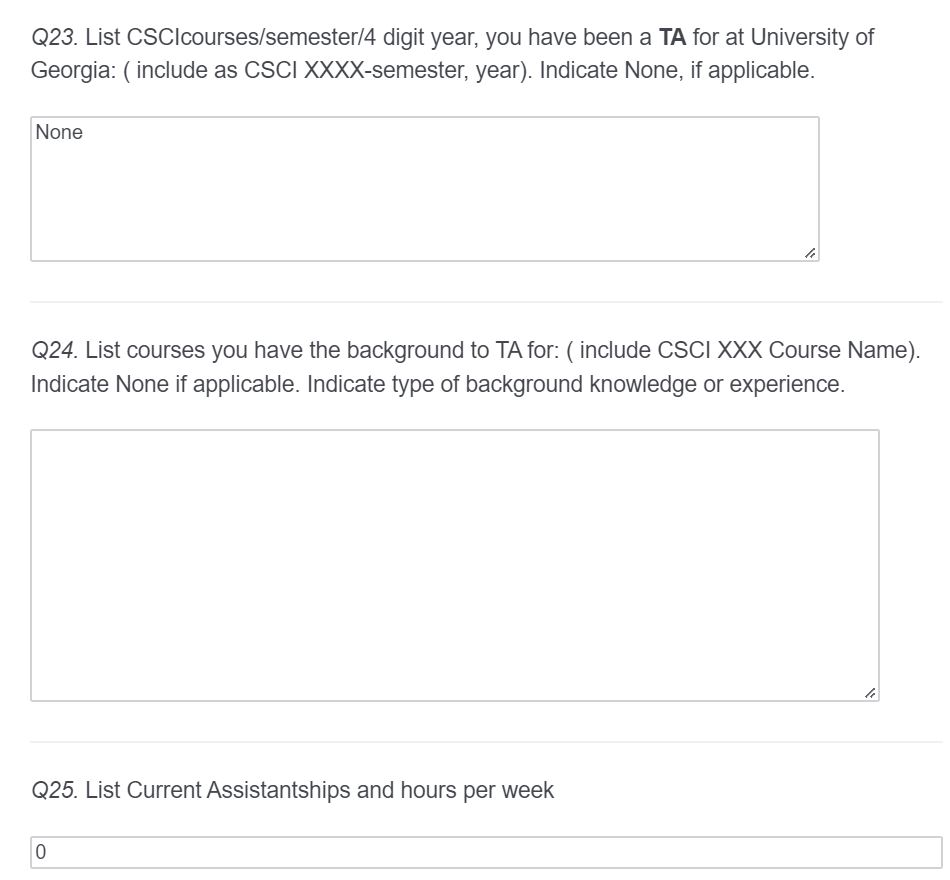Screen dimensions: 950x880
Task: Click the italic 'Q23.' question number
Action: [x=55, y=38]
